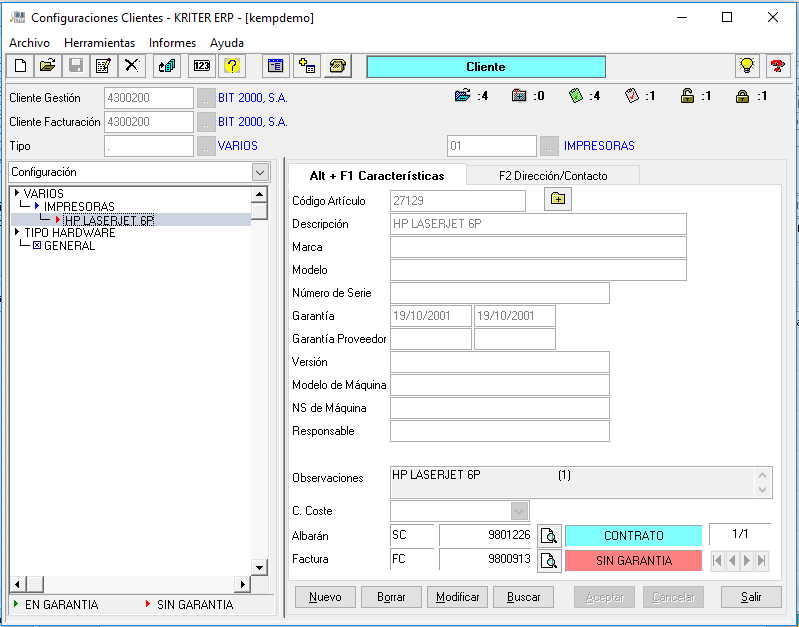
Task: Open Cliente Gestión lookup ellipsis button
Action: pos(206,98)
